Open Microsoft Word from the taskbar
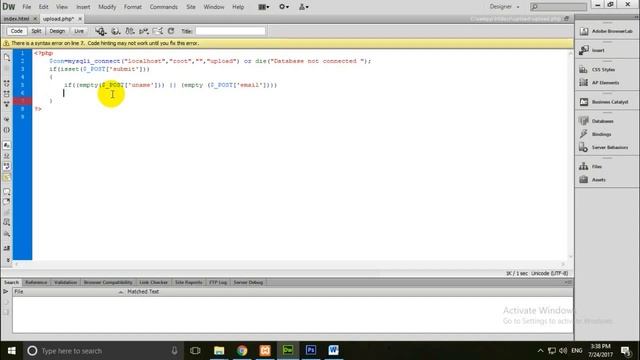Screen dimensions: 640x360 coord(333,350)
